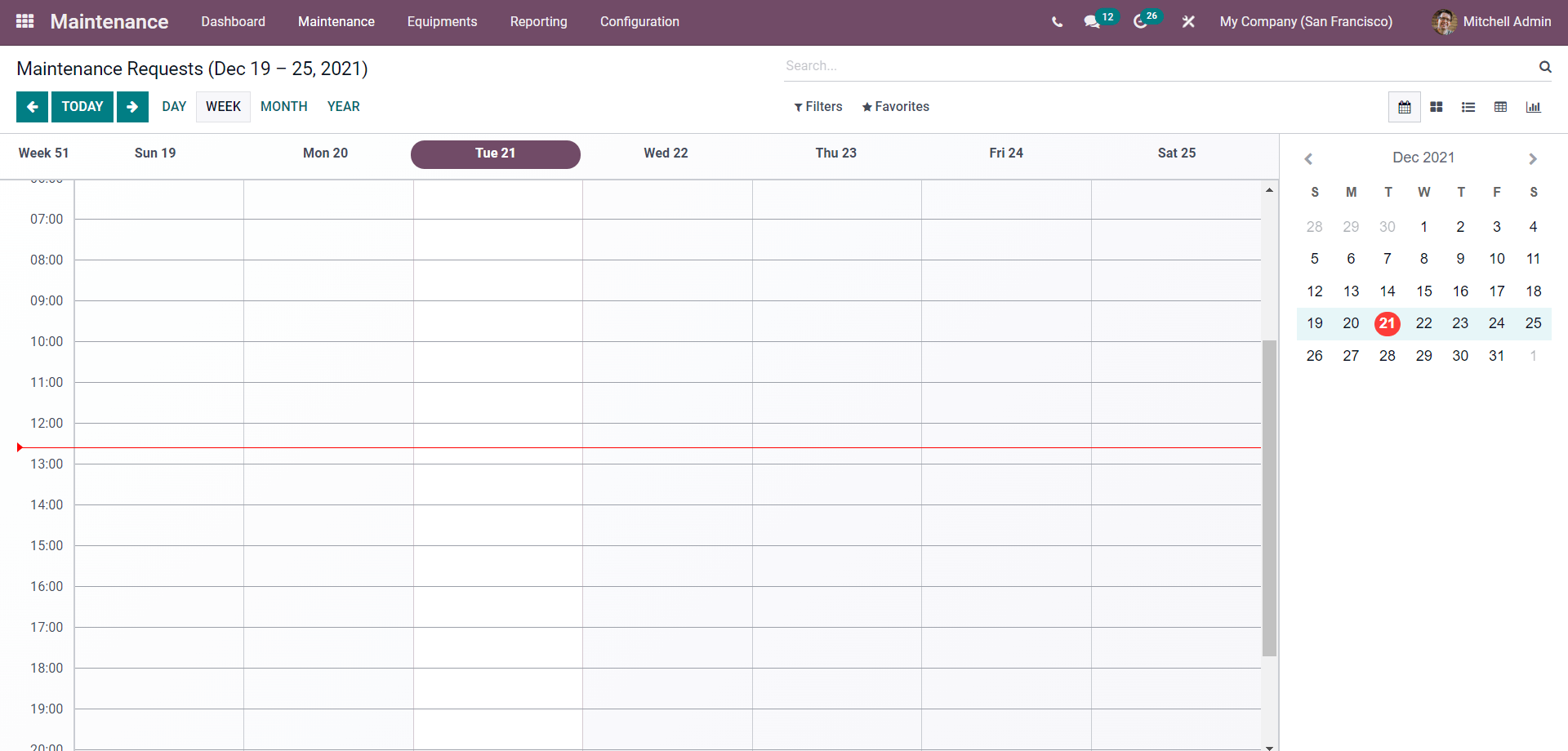Expand the Favorites dropdown
This screenshot has height=751, width=1568.
tap(896, 107)
